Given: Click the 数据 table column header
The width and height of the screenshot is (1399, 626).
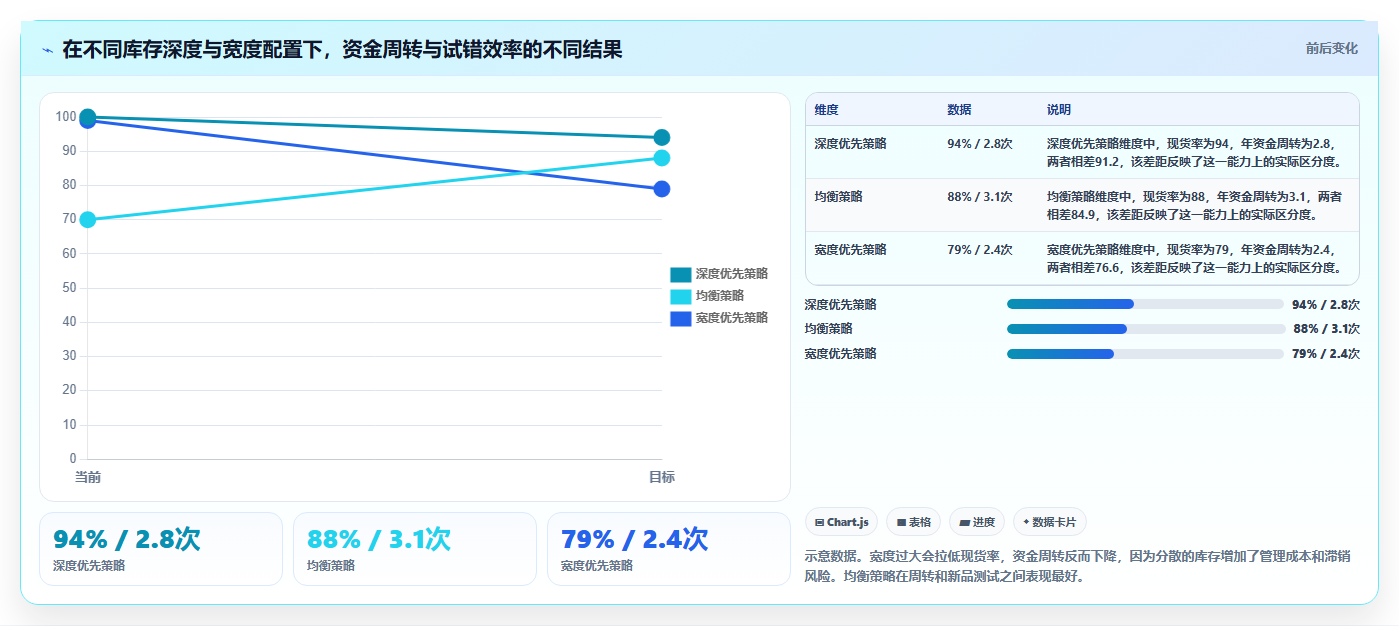Looking at the screenshot, I should click(x=959, y=109).
